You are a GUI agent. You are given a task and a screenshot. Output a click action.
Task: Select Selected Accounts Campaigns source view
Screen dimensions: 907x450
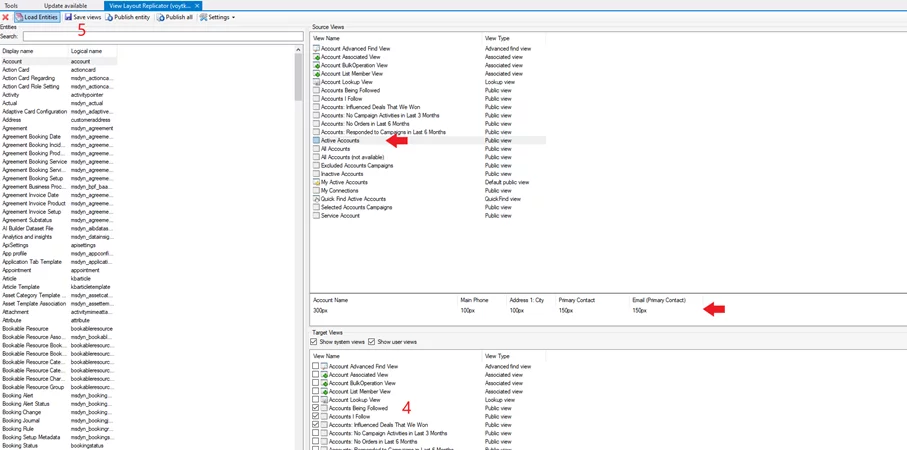click(356, 207)
